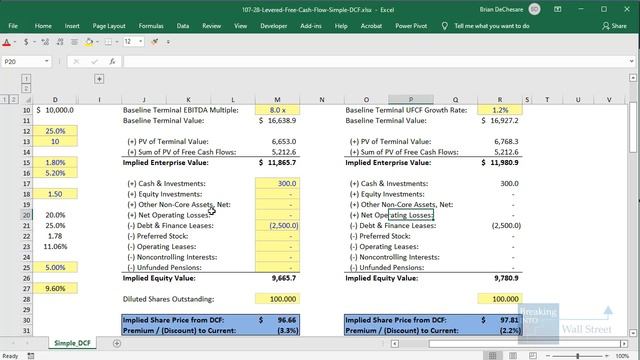Apply Accounting Number Format dollar icon

tap(26, 42)
